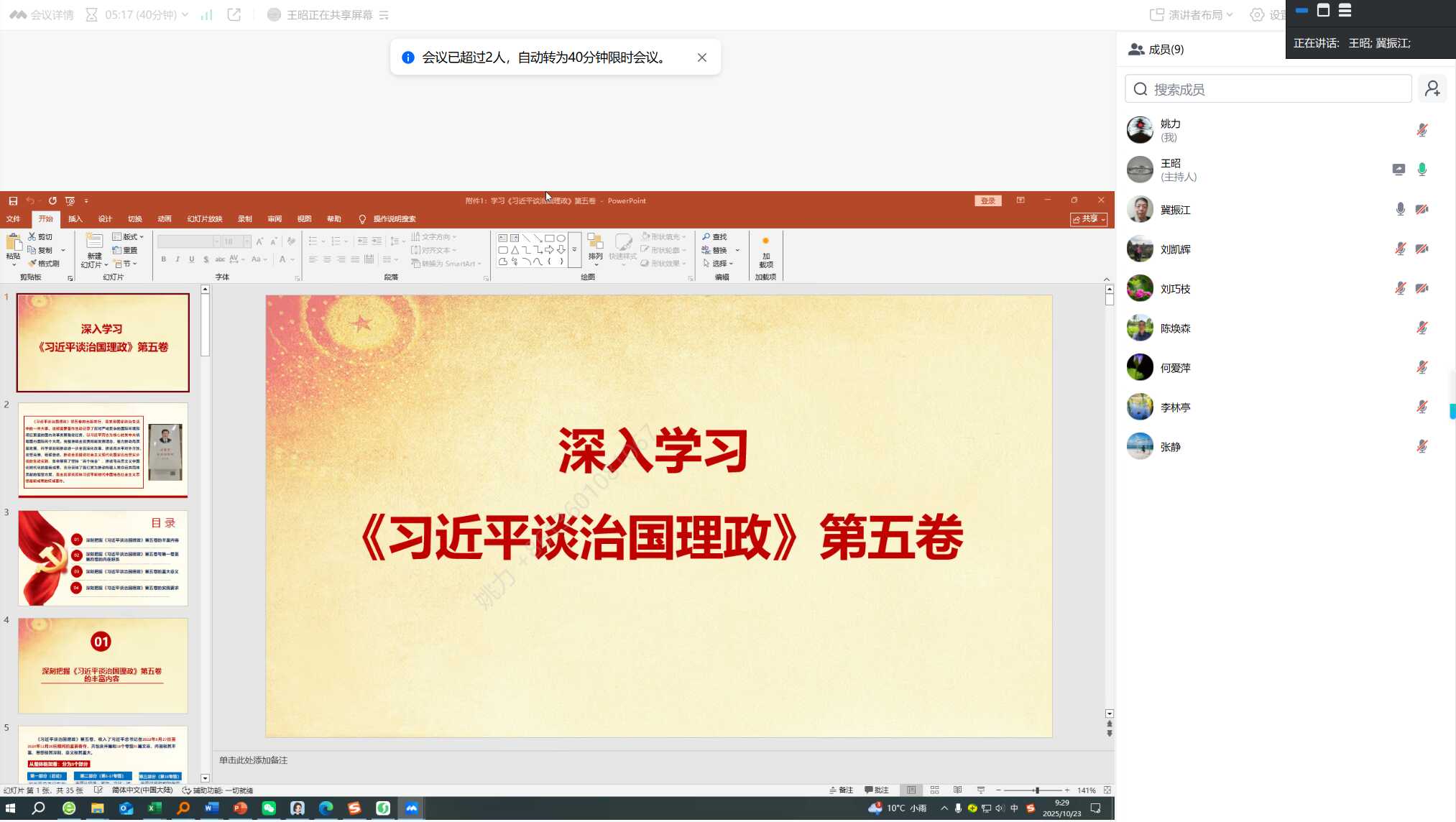Toggle microphone mute for 姚力 (我)
This screenshot has width=1456, height=822.
pos(1422,131)
